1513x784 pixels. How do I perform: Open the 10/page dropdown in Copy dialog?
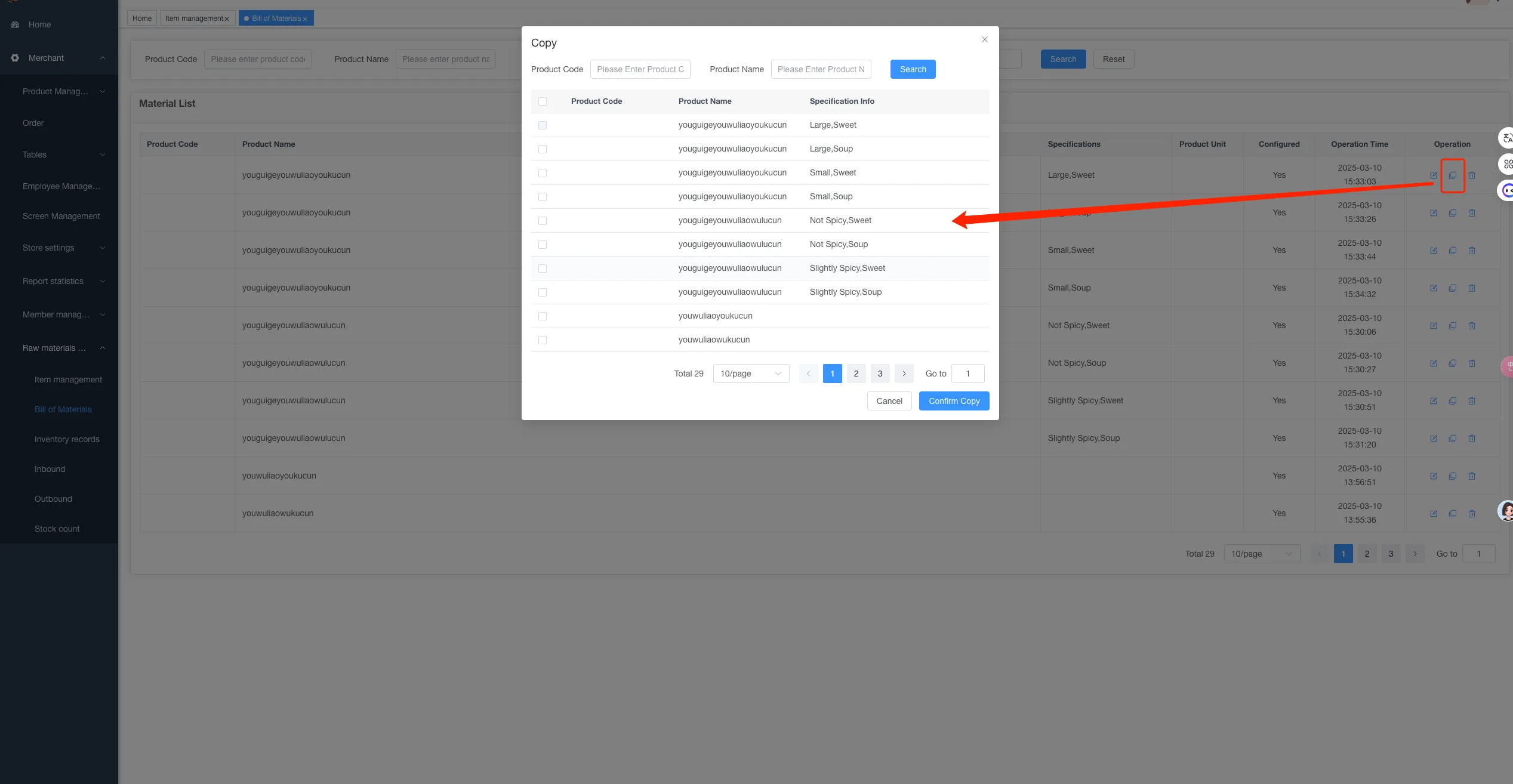751,374
